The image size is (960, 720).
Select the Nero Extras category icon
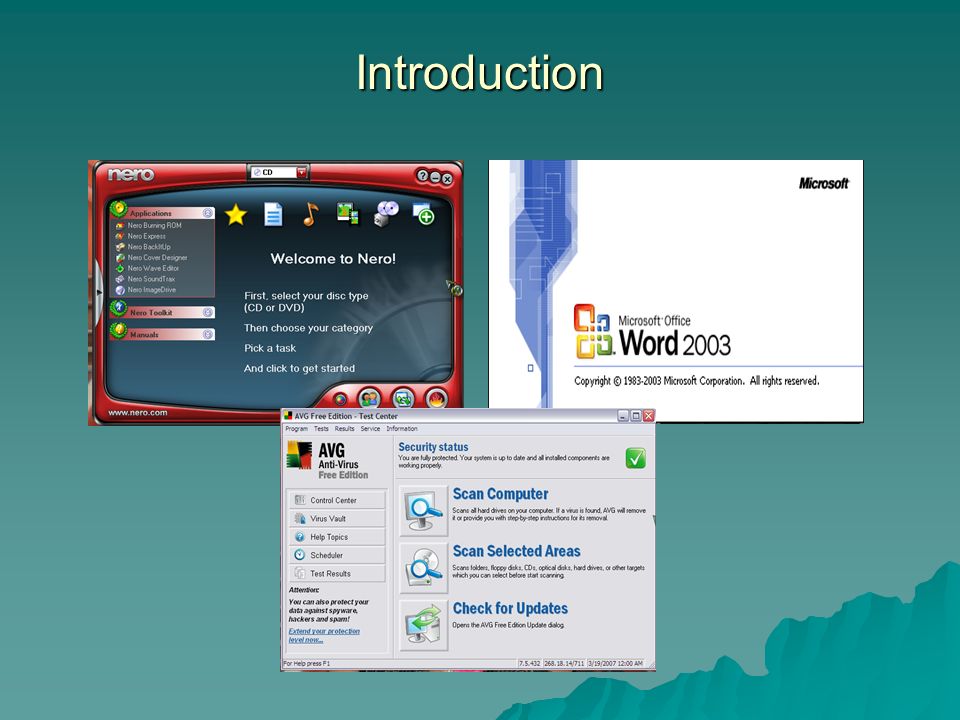tap(424, 214)
